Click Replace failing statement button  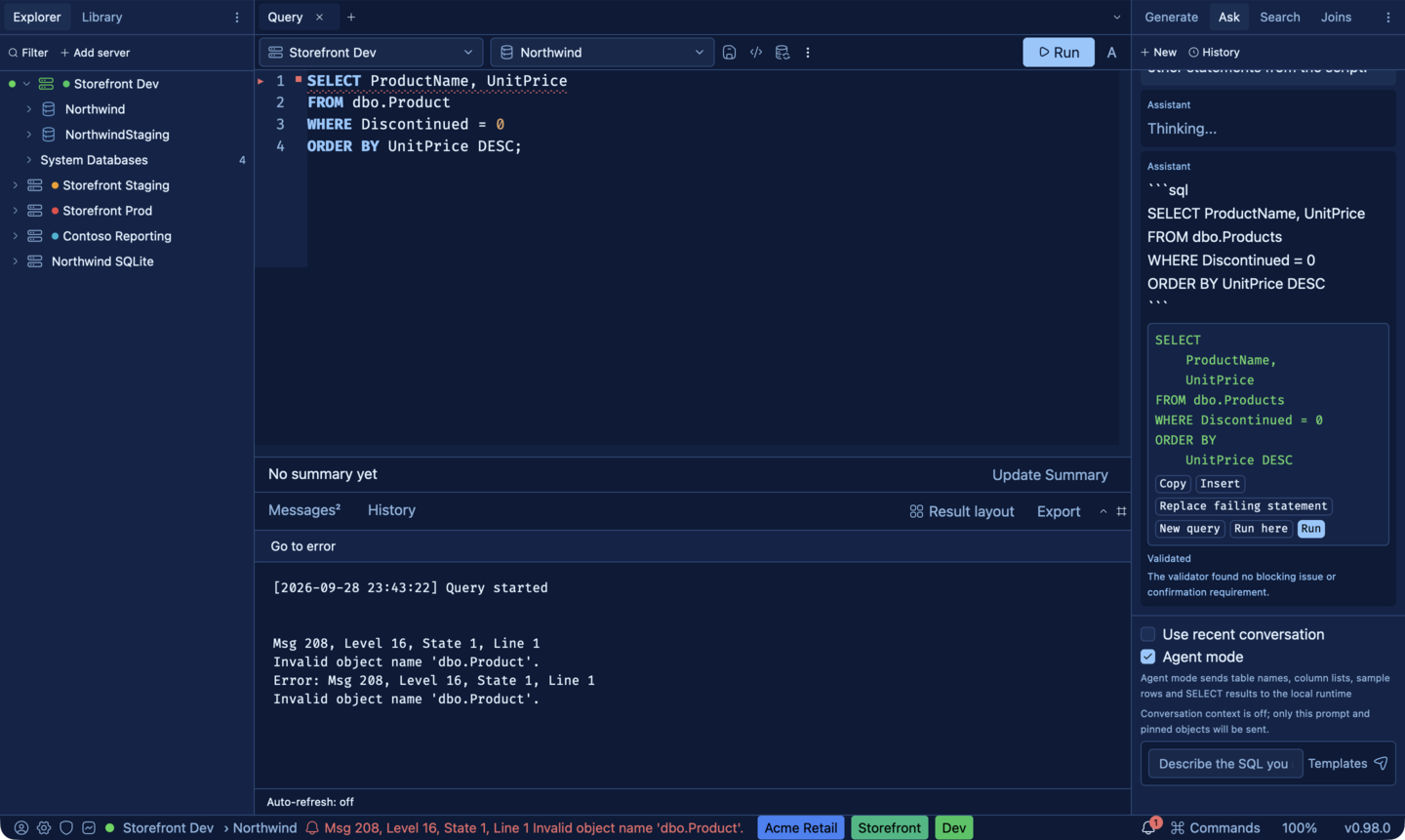(x=1243, y=506)
